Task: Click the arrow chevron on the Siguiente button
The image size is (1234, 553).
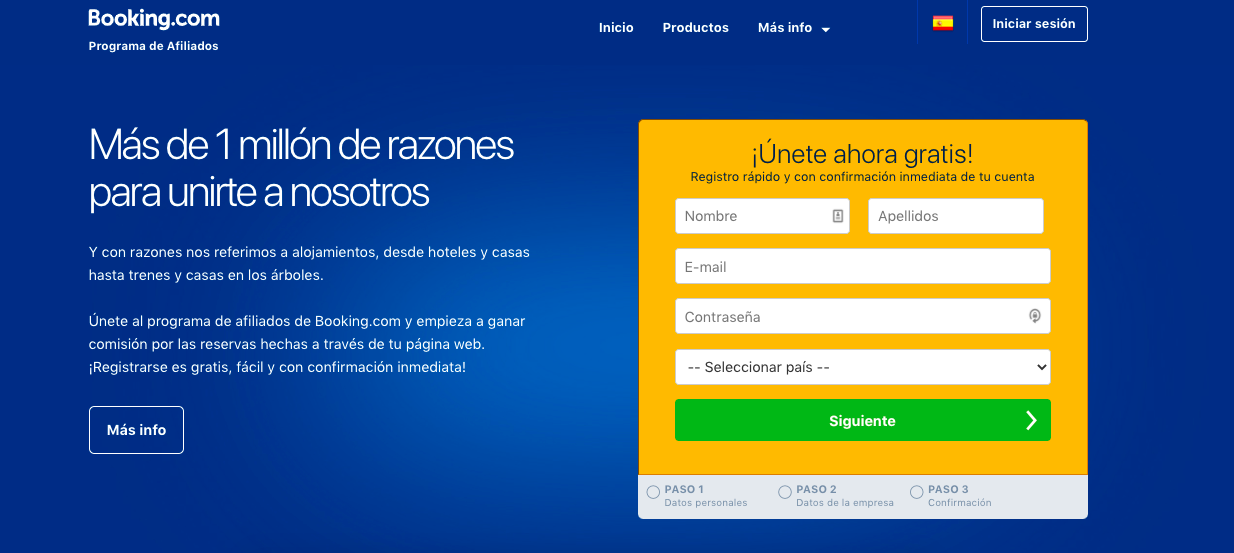Action: point(1031,421)
